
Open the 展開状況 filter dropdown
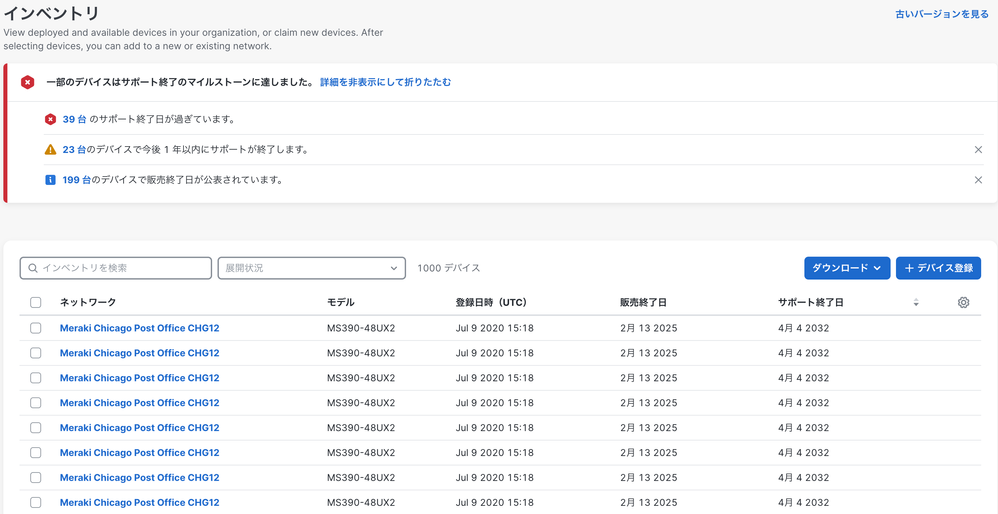tap(311, 268)
